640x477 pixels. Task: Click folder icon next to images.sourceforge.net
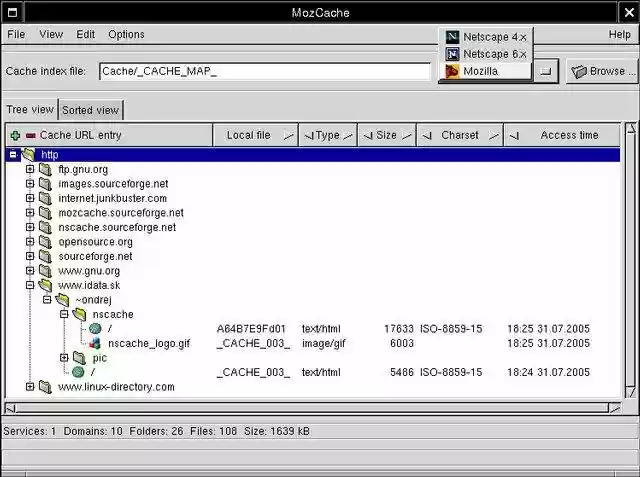pos(45,184)
